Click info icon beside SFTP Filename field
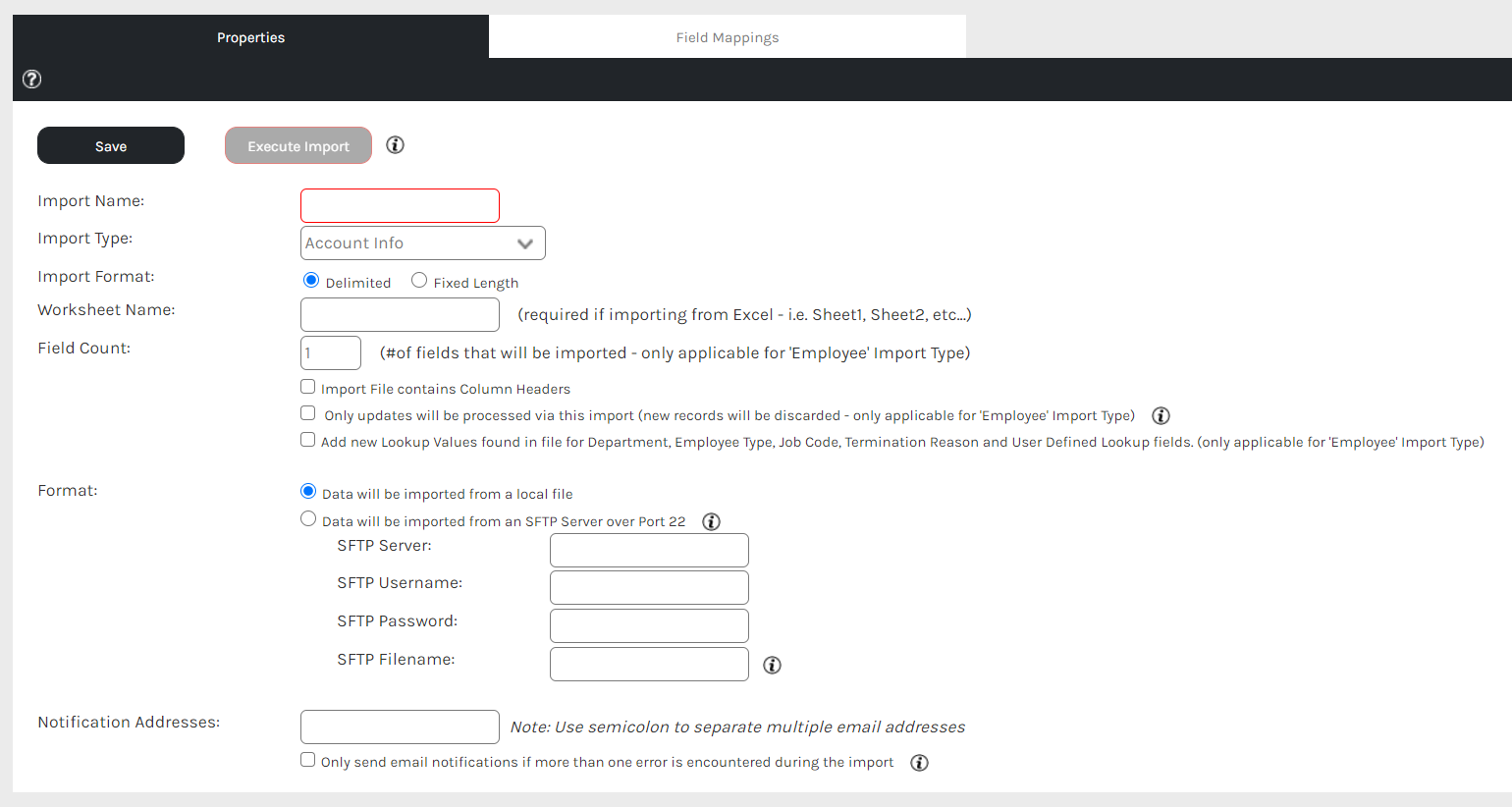 [x=772, y=665]
